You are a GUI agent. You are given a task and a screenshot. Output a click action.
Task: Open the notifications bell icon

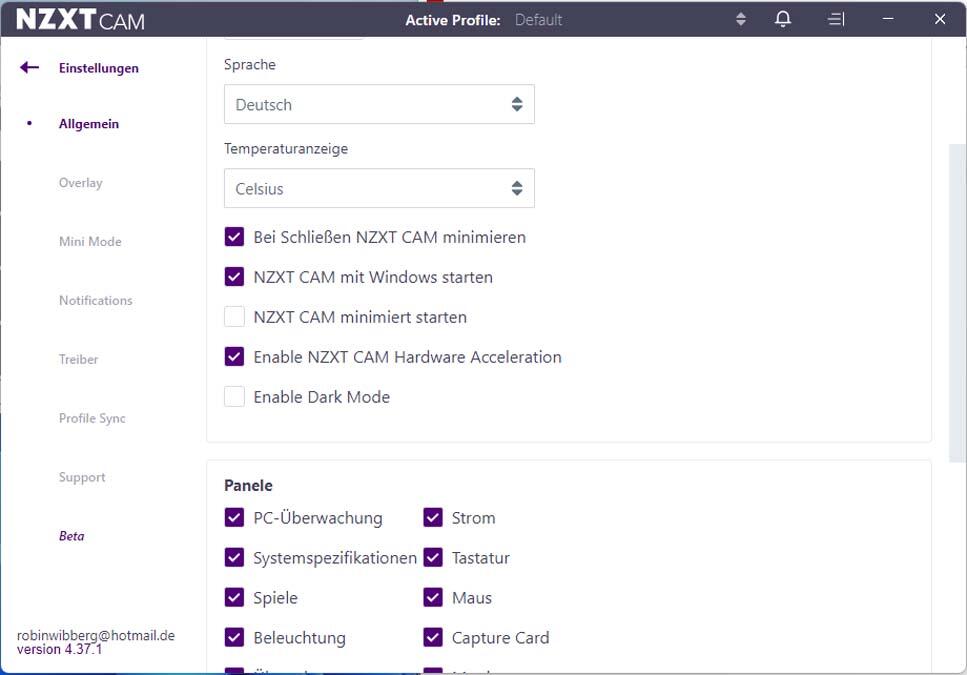click(783, 19)
